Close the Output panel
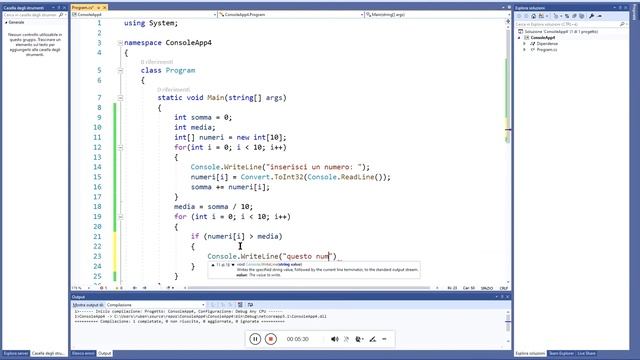This screenshot has height=360, width=640. pyautogui.click(x=508, y=297)
